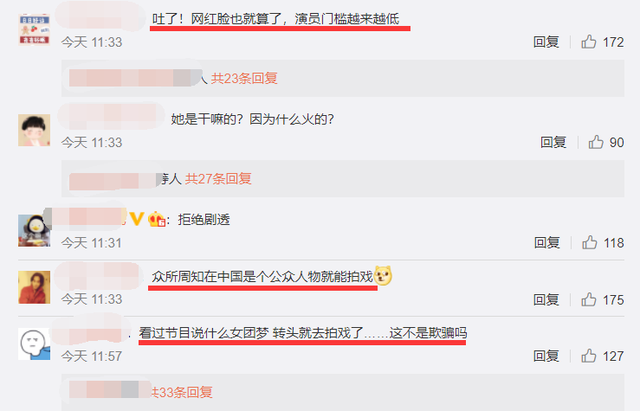
Task: Expand the 33条回复 replies thread
Action: coord(182,392)
